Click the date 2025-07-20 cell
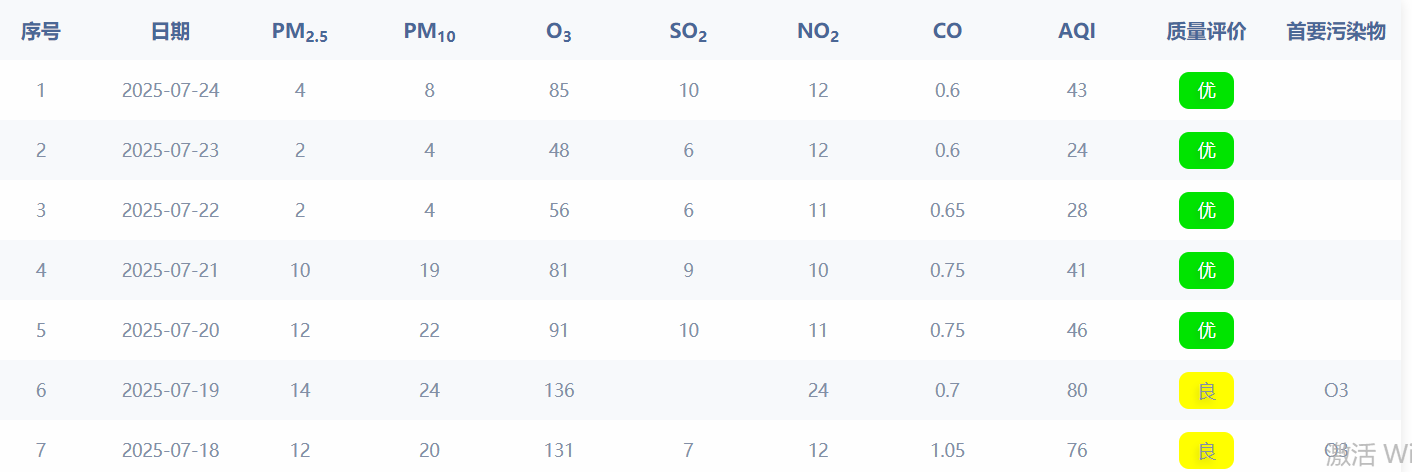This screenshot has height=472, width=1412. 170,330
